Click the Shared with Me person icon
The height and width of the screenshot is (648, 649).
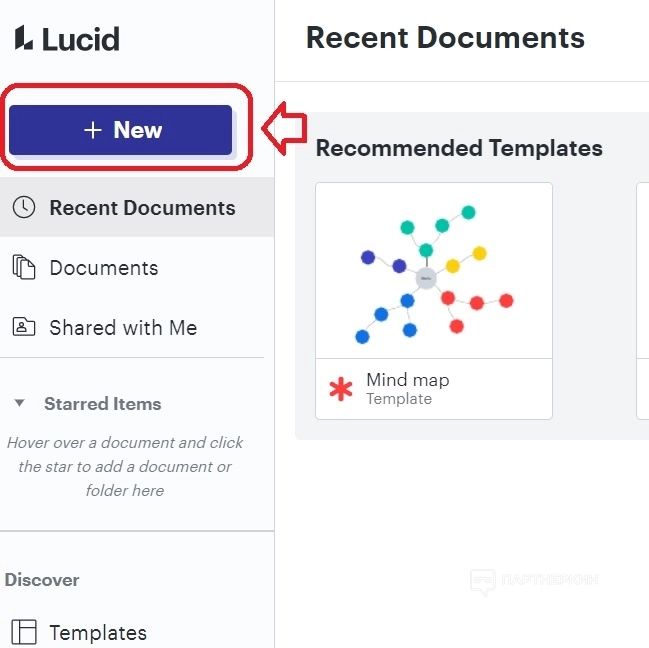tap(23, 327)
